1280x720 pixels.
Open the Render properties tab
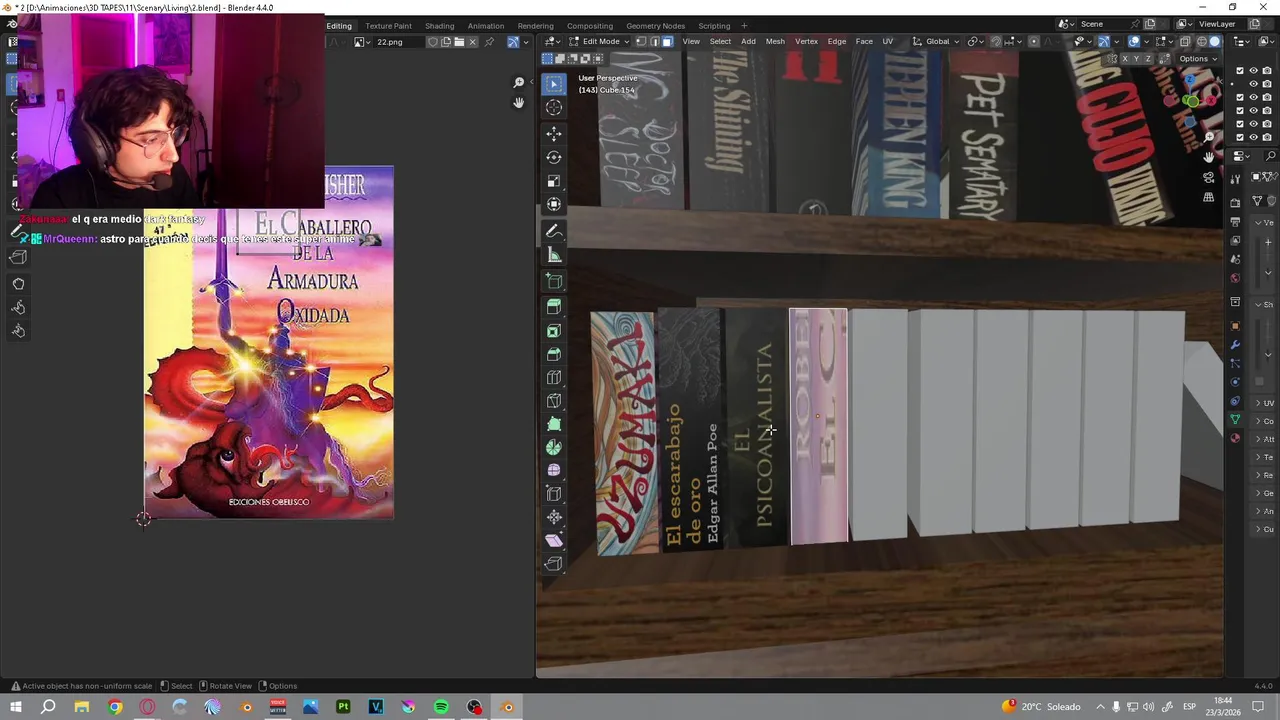1235,203
